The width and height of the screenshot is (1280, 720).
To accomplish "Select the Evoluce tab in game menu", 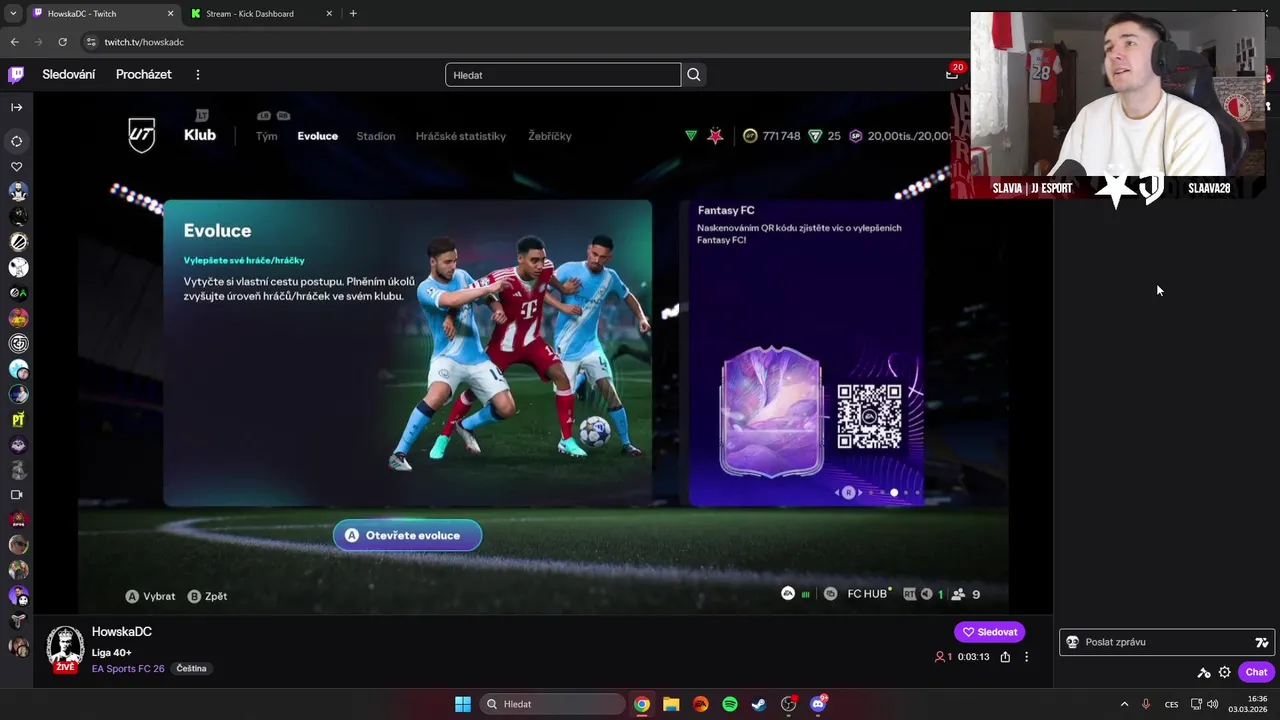I will [317, 136].
